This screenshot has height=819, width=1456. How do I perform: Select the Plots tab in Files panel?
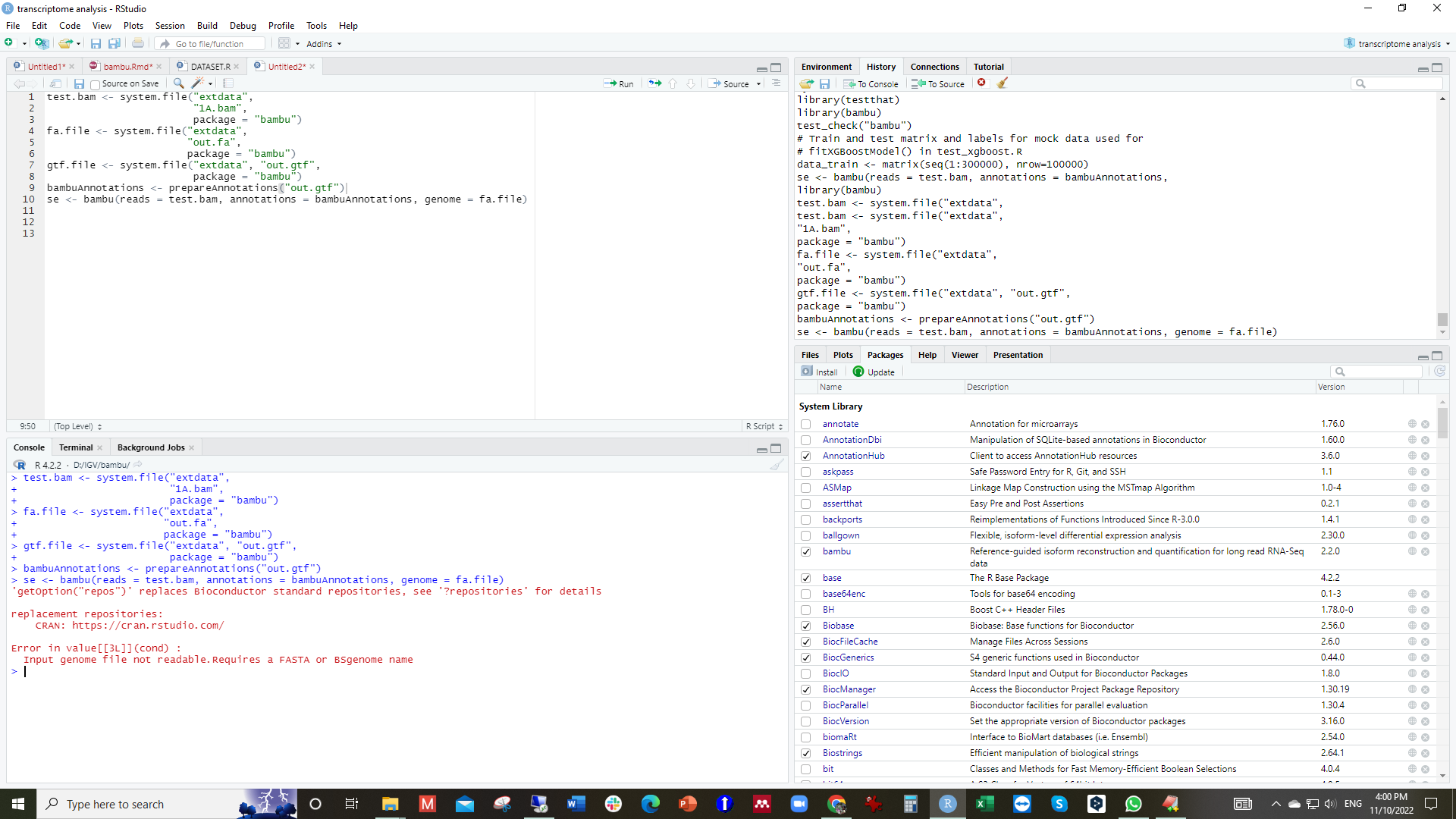point(843,354)
